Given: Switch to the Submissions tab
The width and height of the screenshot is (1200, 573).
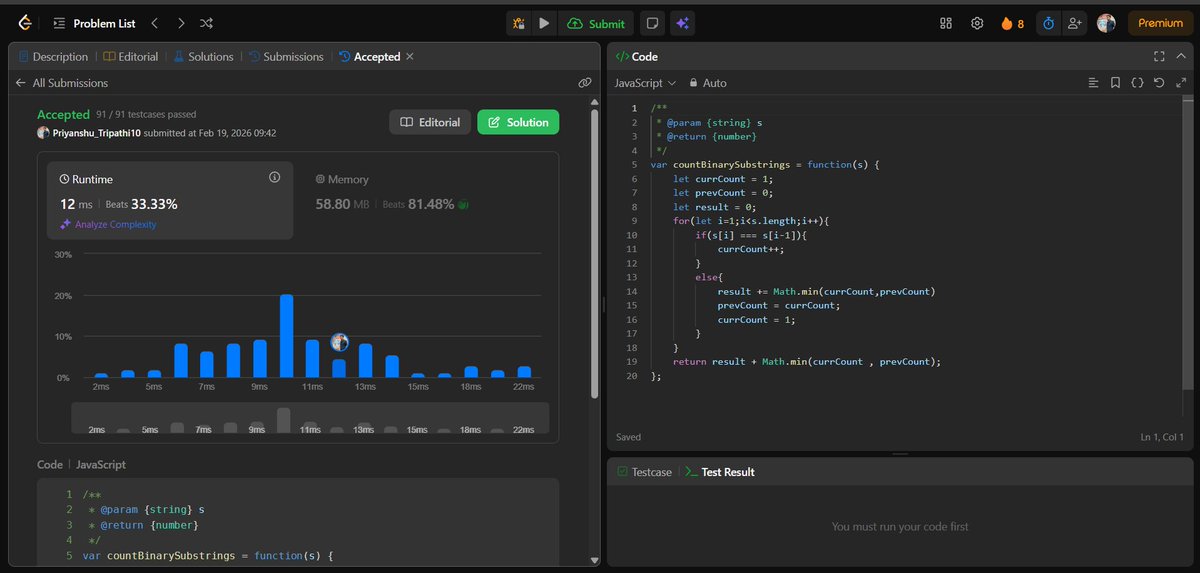Looking at the screenshot, I should [x=286, y=57].
